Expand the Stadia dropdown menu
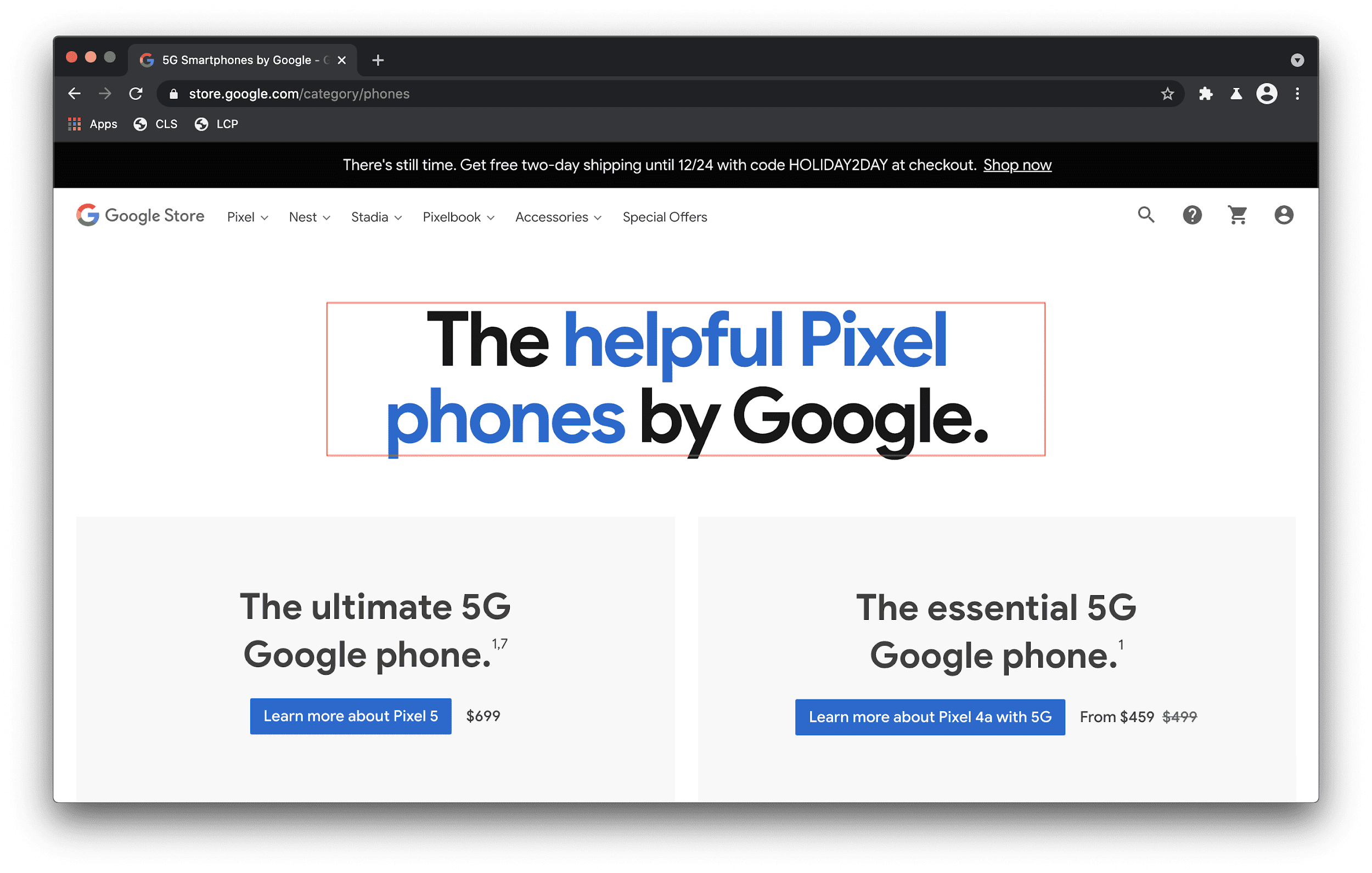 click(374, 217)
